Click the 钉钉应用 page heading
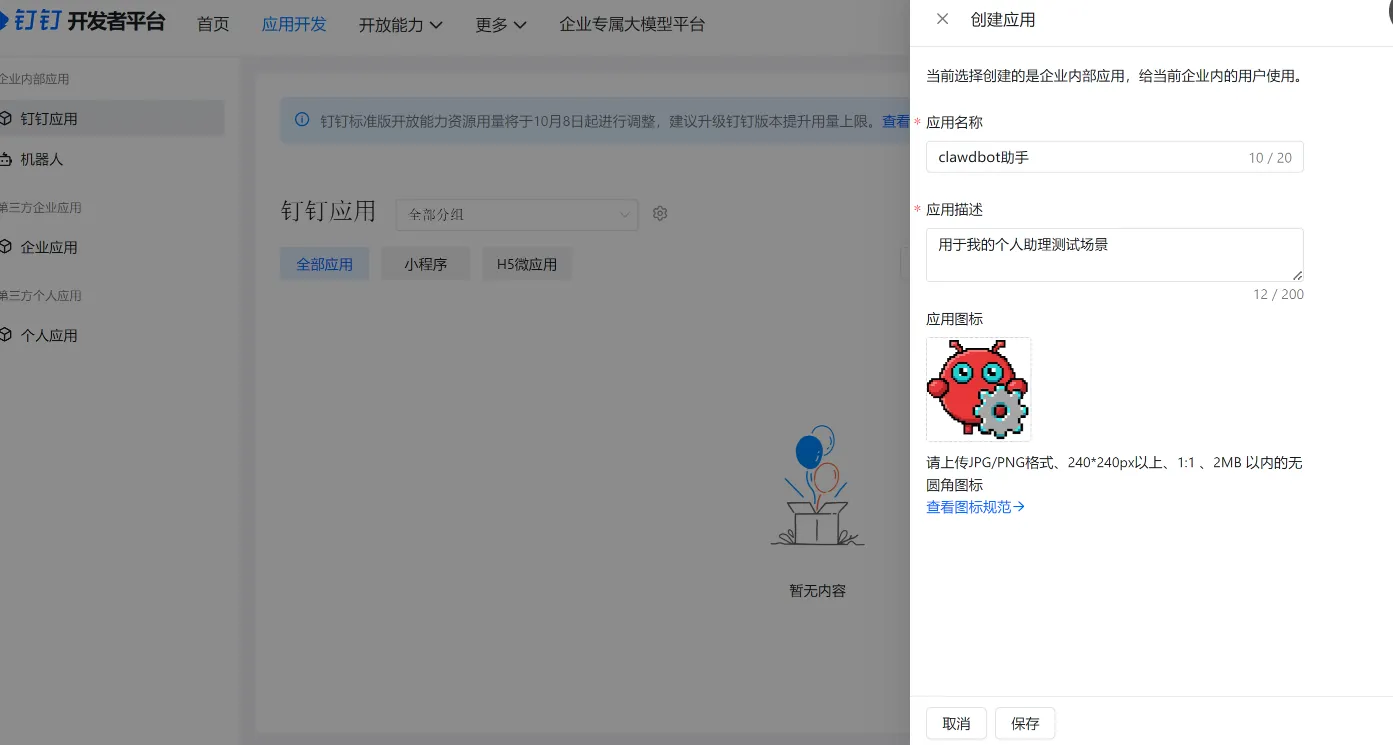1393x745 pixels. click(328, 211)
